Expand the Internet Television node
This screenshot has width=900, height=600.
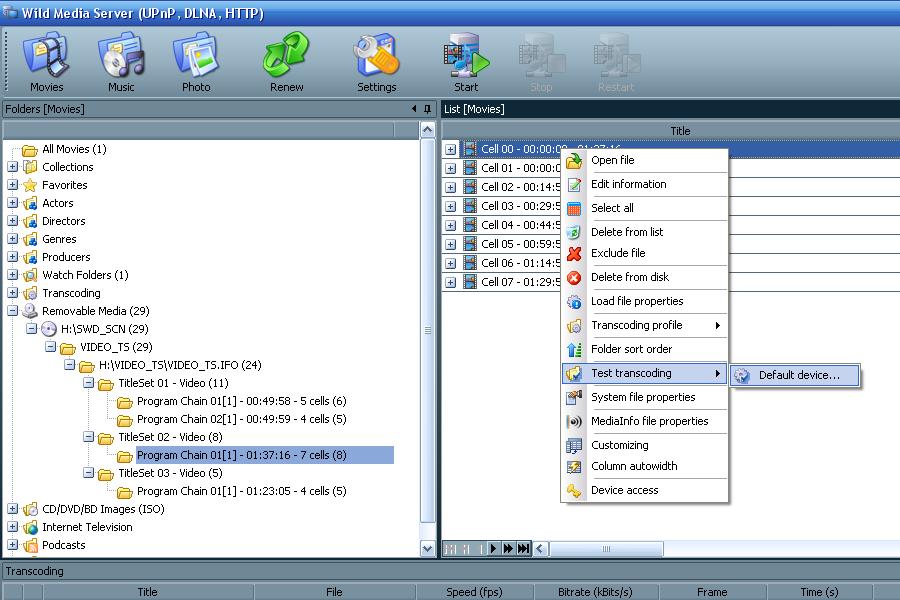pyautogui.click(x=13, y=527)
